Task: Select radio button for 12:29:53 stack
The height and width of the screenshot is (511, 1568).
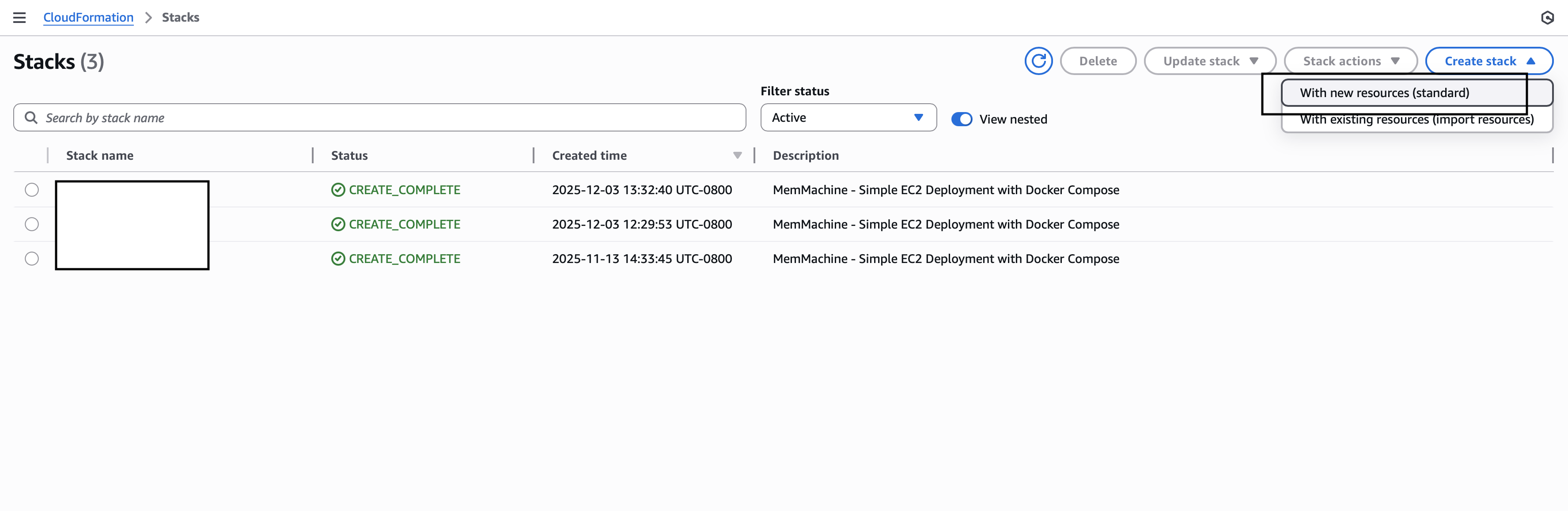Action: tap(32, 225)
